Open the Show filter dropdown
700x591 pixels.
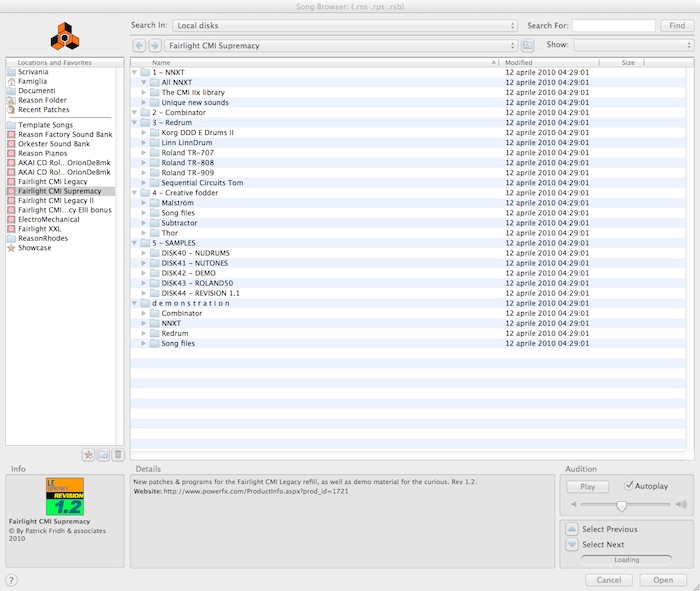click(x=633, y=46)
